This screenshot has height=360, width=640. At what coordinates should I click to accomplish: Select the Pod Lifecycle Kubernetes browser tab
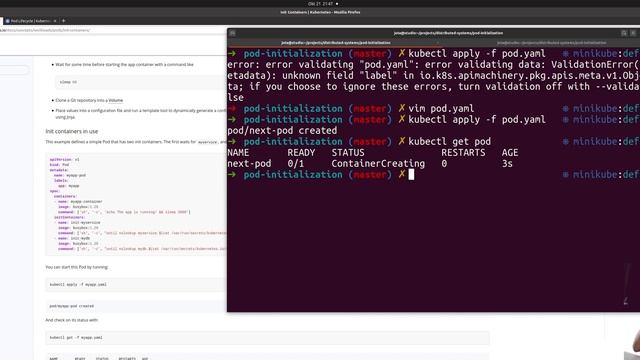(30, 20)
